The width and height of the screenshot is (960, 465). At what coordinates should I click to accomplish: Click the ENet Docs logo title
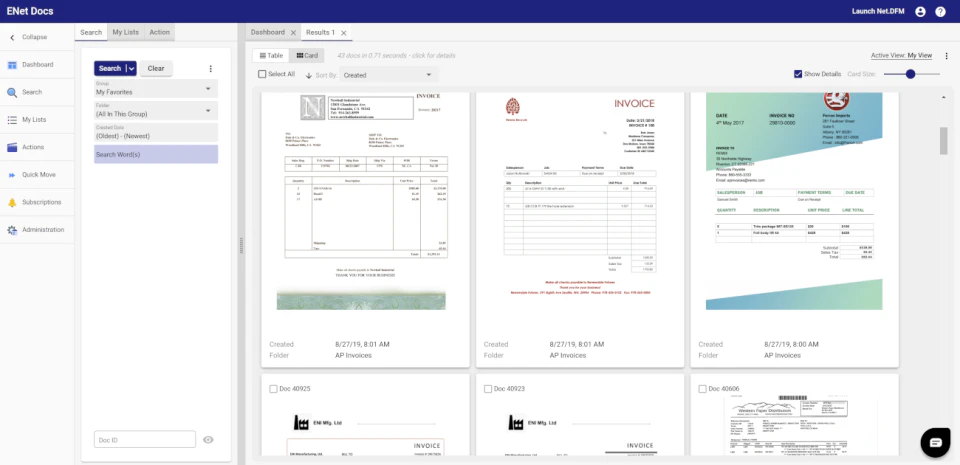[x=30, y=11]
